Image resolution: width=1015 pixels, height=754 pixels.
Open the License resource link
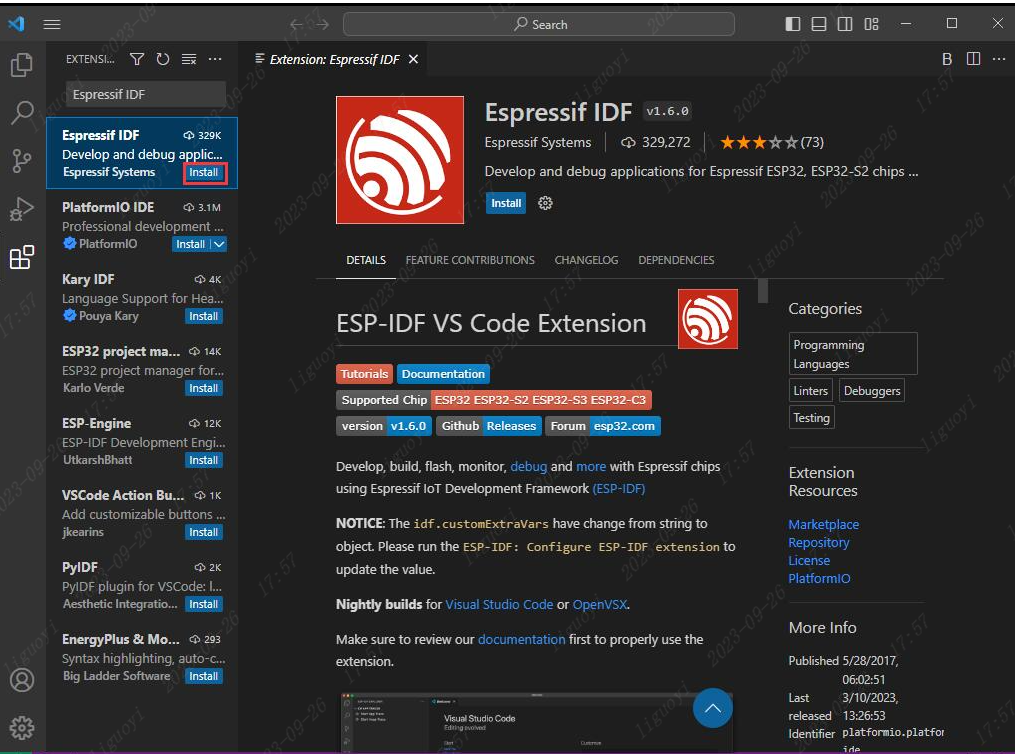[809, 560]
